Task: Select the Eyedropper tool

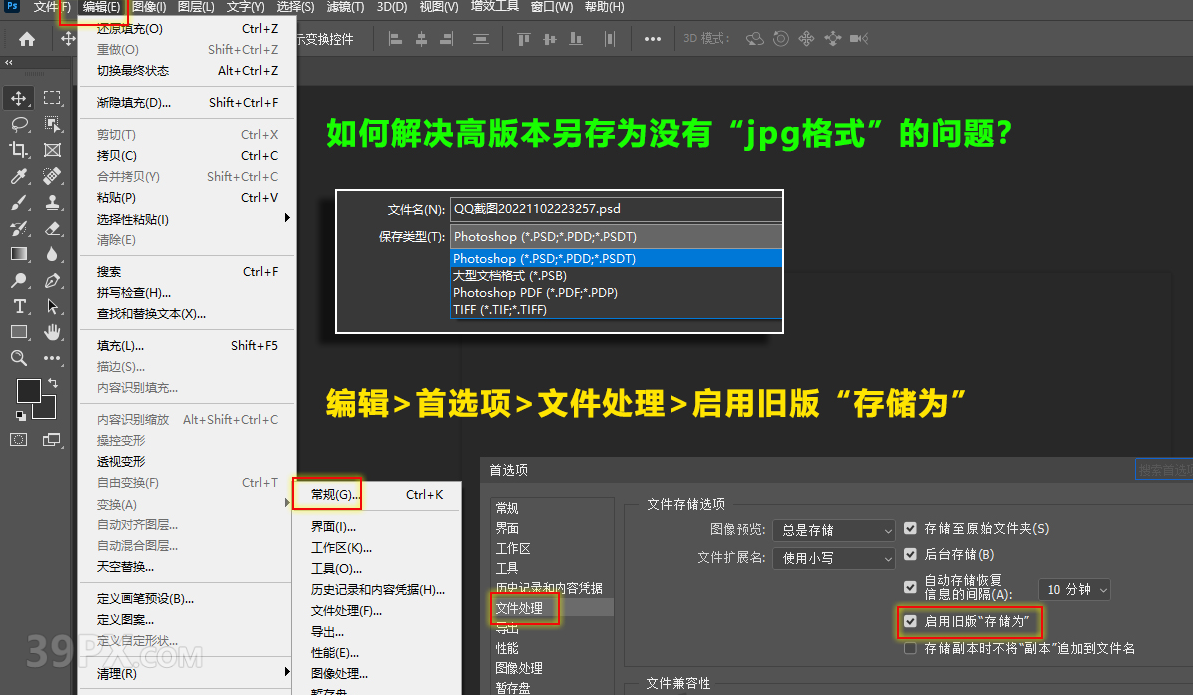Action: 19,176
